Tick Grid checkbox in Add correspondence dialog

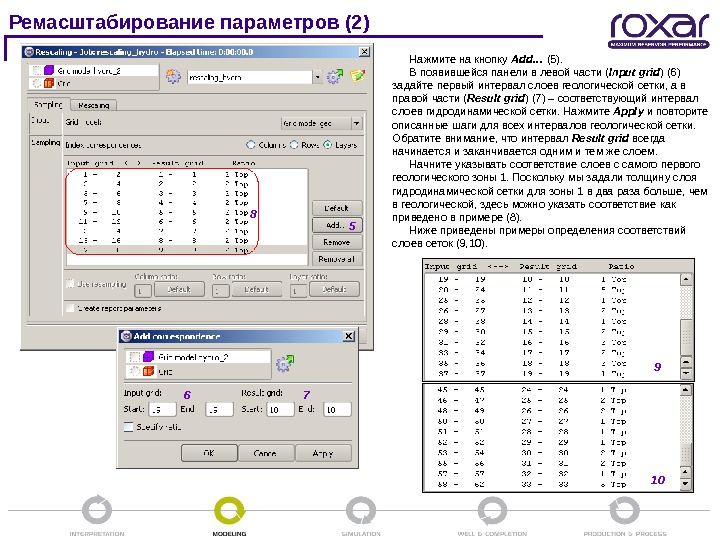(x=135, y=371)
